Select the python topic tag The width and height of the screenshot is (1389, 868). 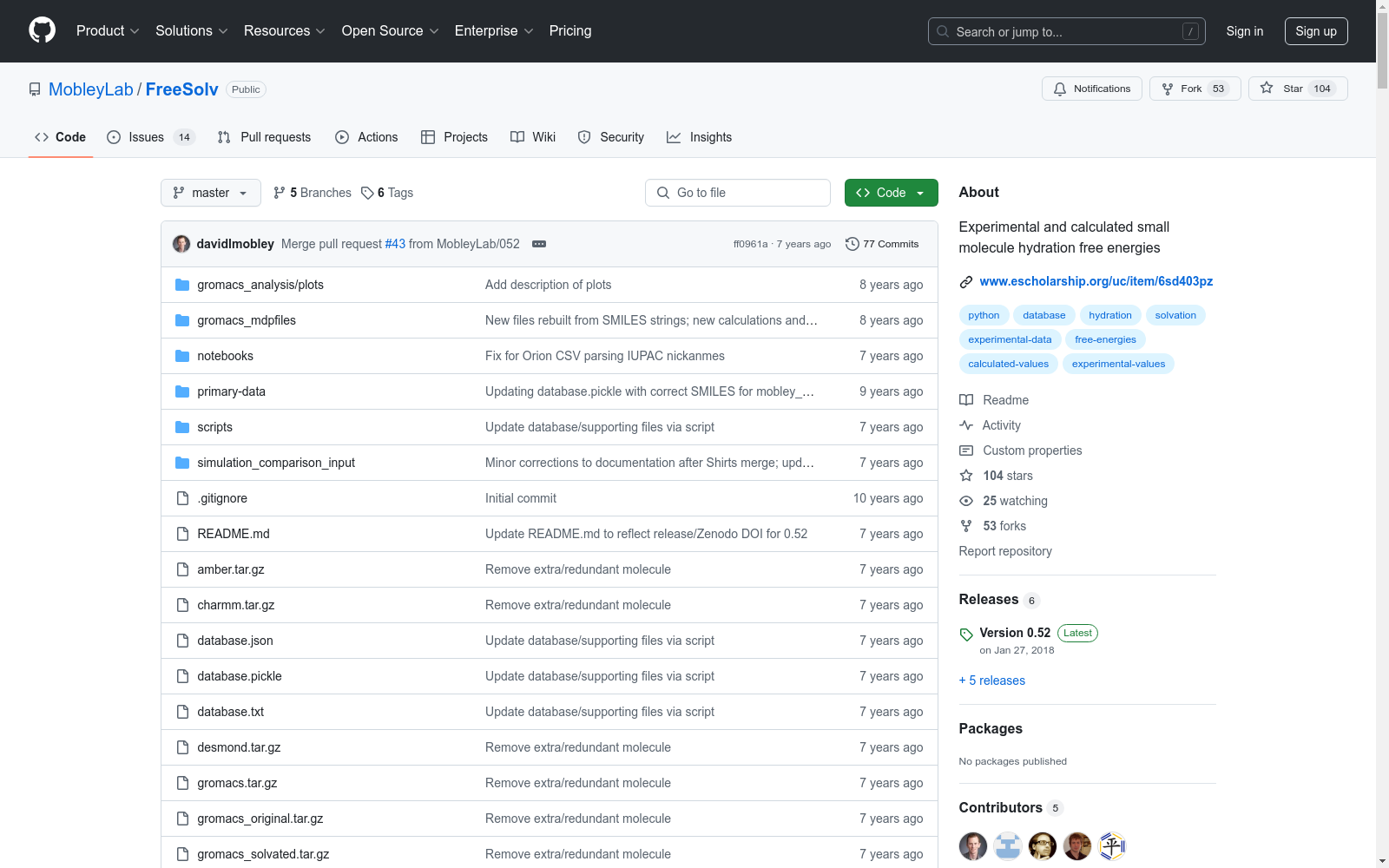[984, 315]
